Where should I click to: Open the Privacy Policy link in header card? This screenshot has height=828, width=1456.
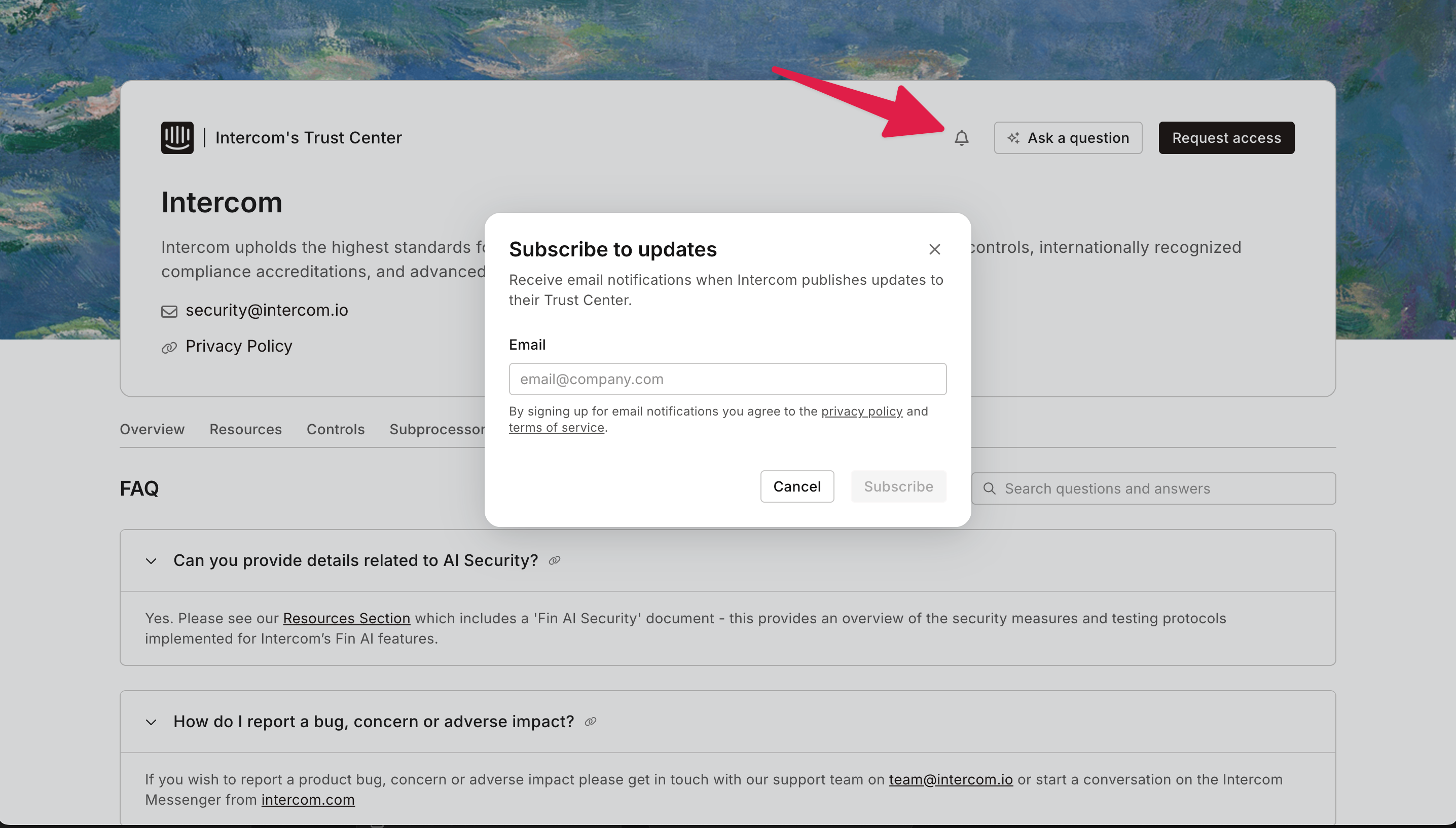(x=239, y=346)
